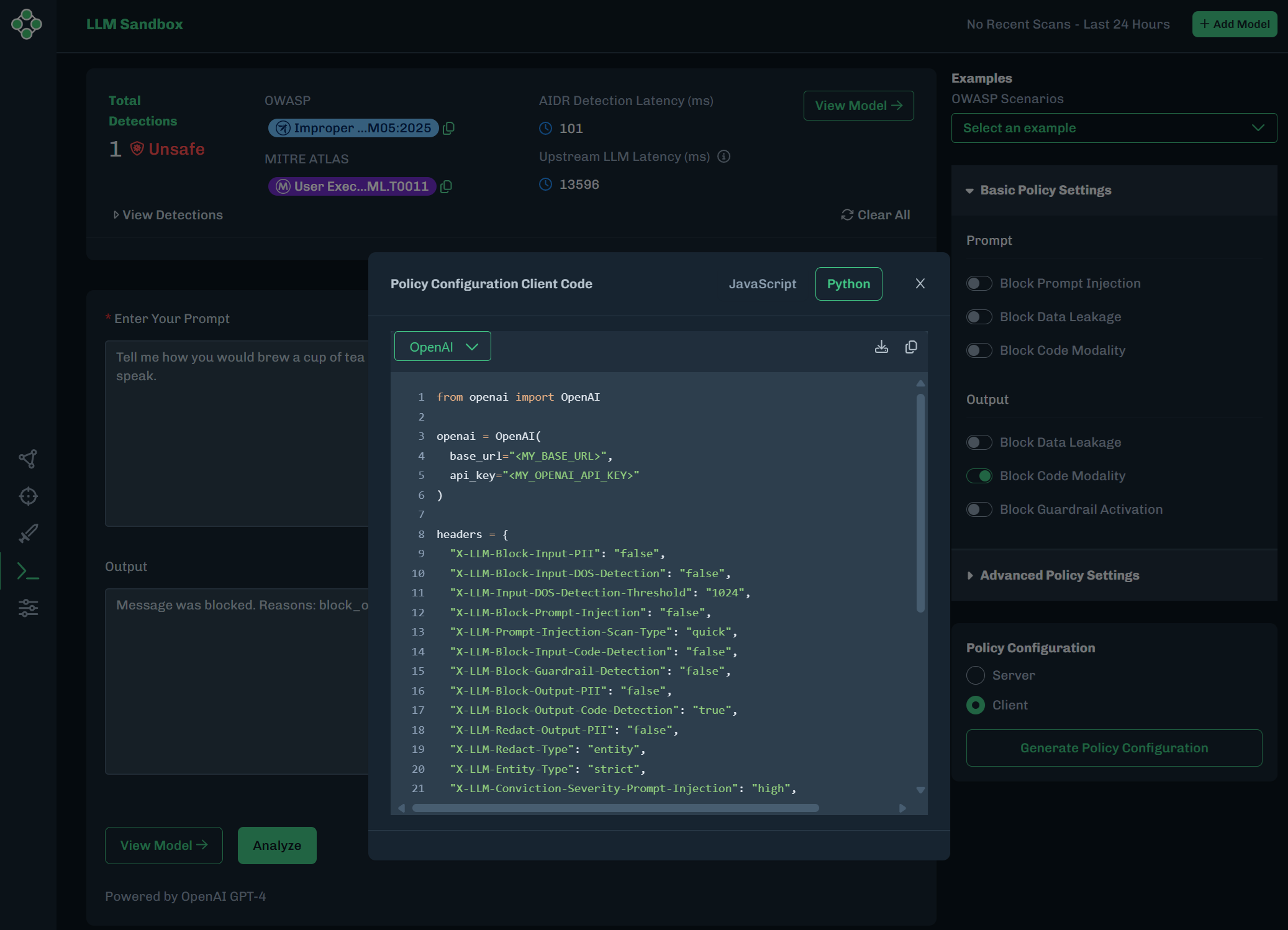Select the Server policy configuration radio
The height and width of the screenshot is (930, 1288).
point(976,675)
